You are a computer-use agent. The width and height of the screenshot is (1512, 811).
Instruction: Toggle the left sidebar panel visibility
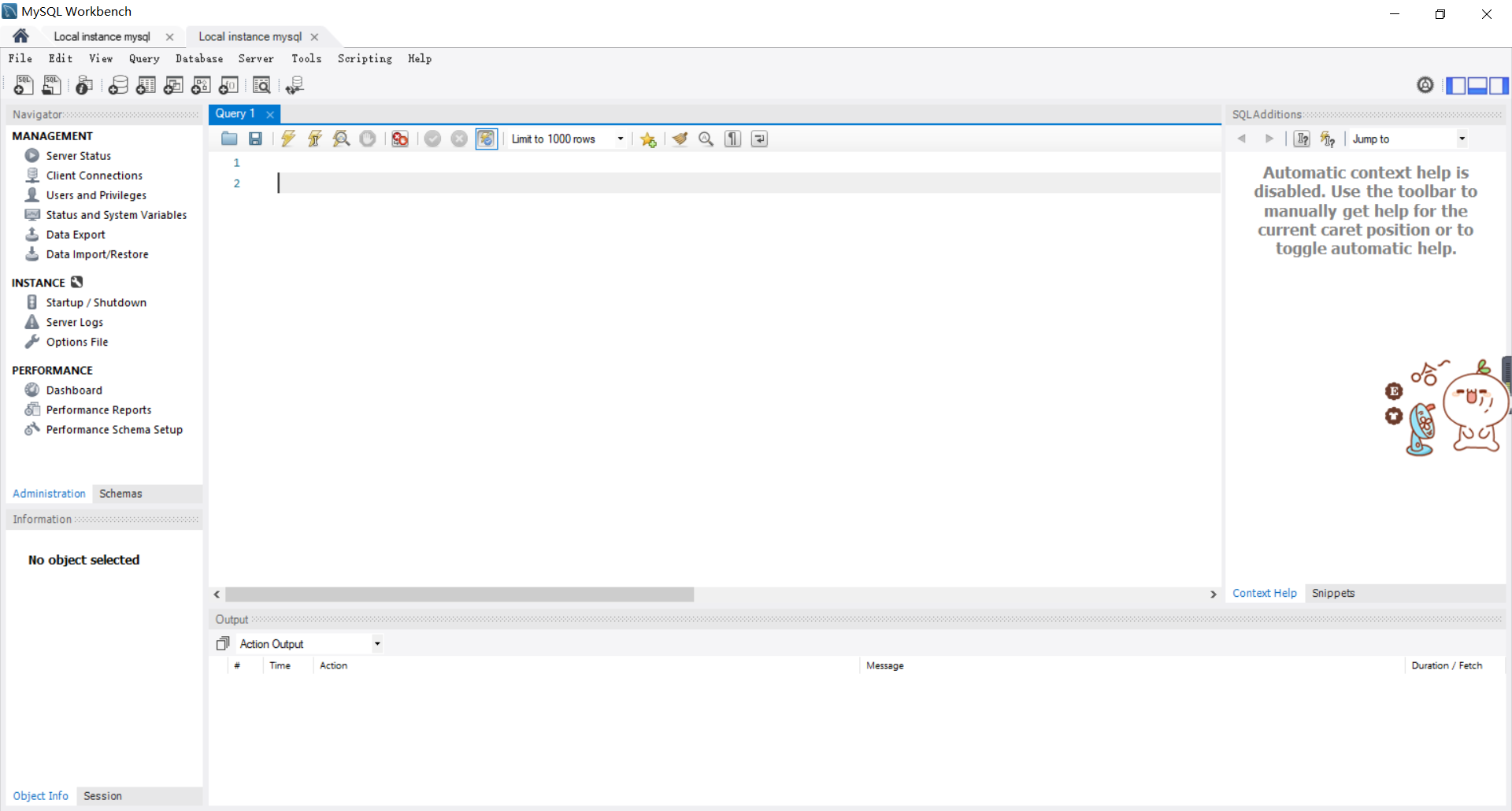coord(1456,85)
